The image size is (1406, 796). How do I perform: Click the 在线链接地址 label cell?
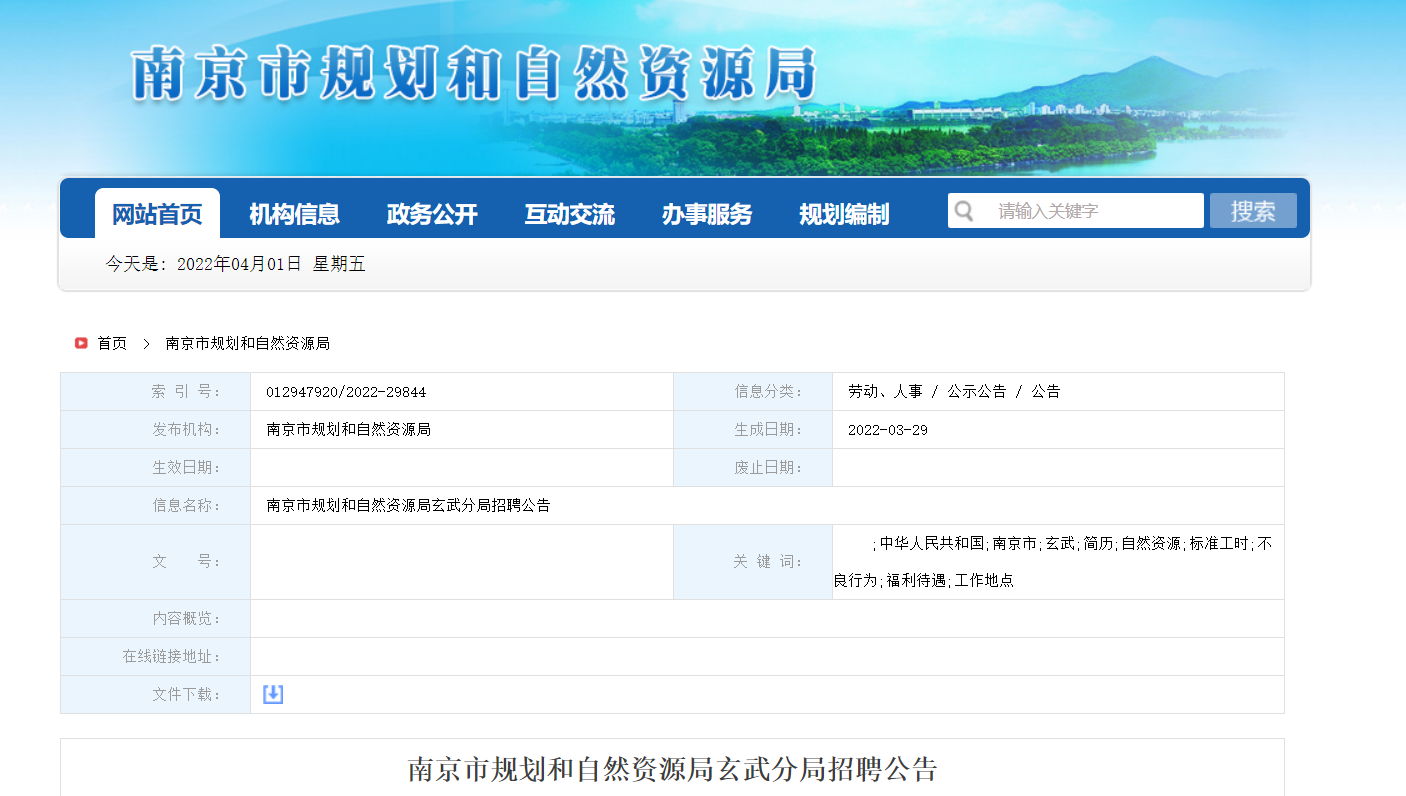(156, 657)
